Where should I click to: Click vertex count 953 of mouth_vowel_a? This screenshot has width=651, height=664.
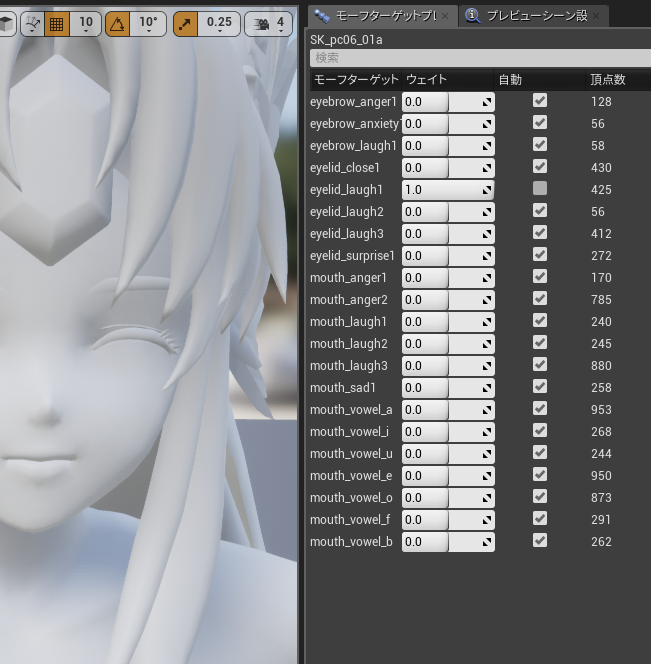[601, 410]
